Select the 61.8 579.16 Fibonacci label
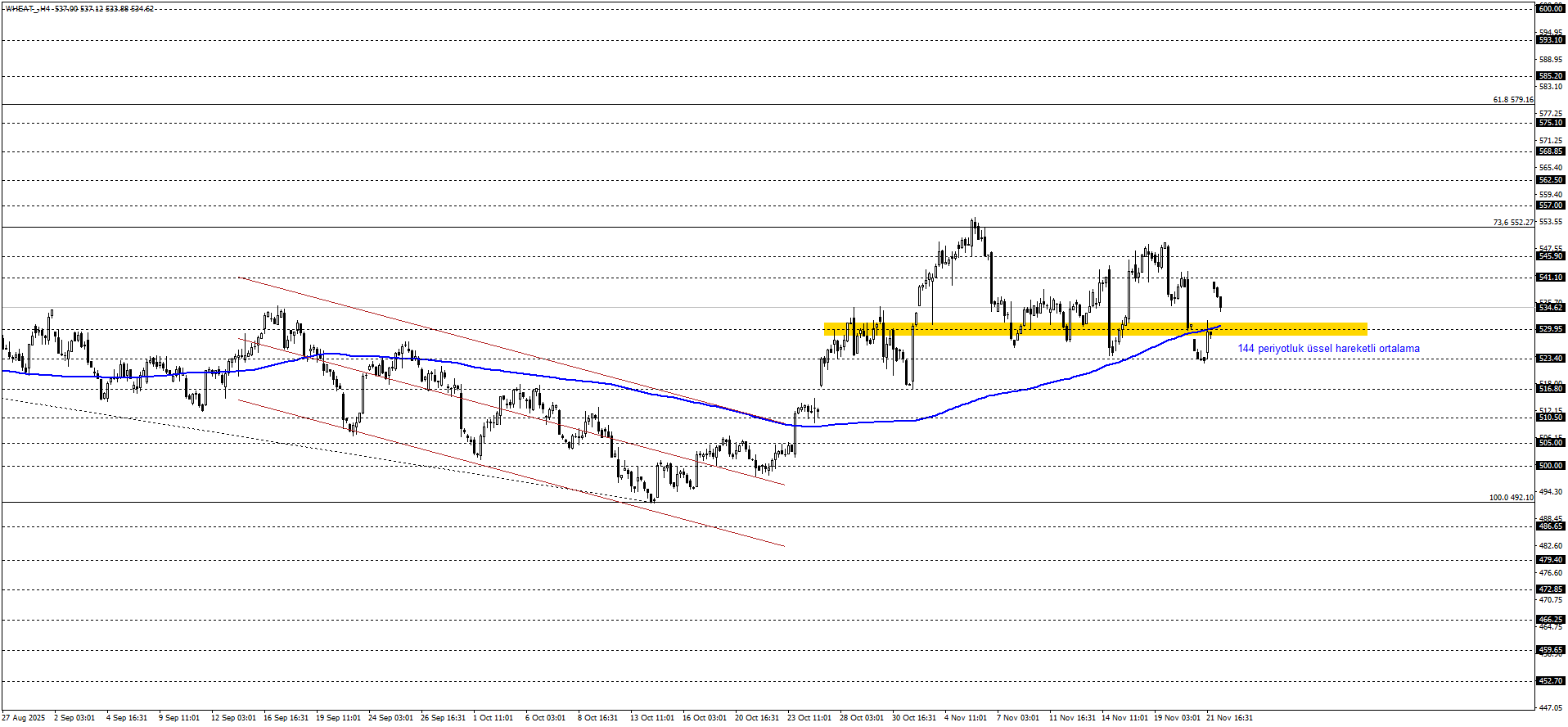 tap(1512, 100)
